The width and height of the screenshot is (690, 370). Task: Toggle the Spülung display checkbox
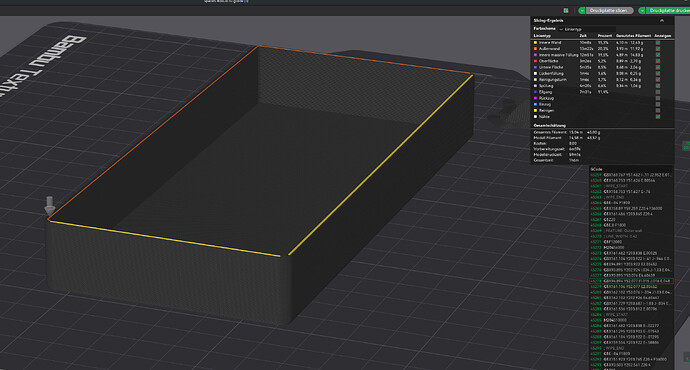(657, 86)
